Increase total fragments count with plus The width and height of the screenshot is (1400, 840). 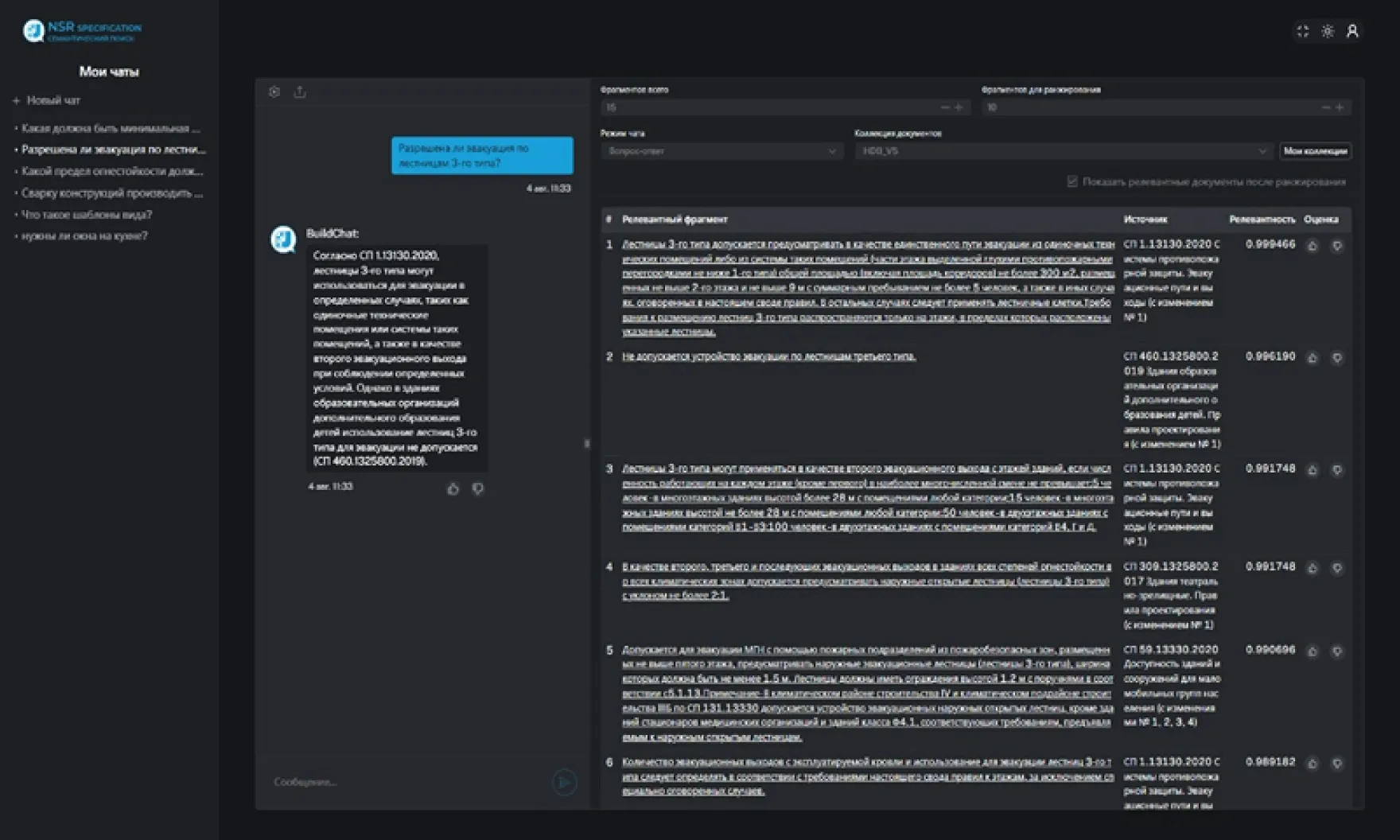pyautogui.click(x=959, y=107)
